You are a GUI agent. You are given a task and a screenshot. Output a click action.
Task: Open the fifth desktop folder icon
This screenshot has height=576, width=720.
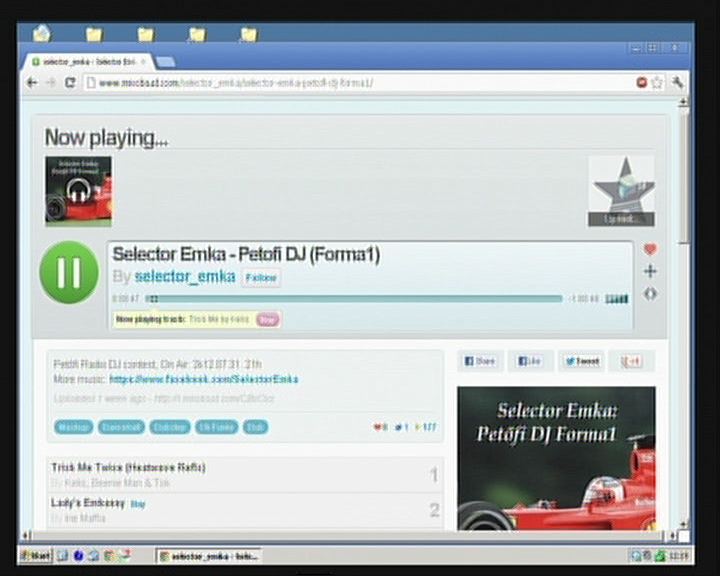(249, 35)
